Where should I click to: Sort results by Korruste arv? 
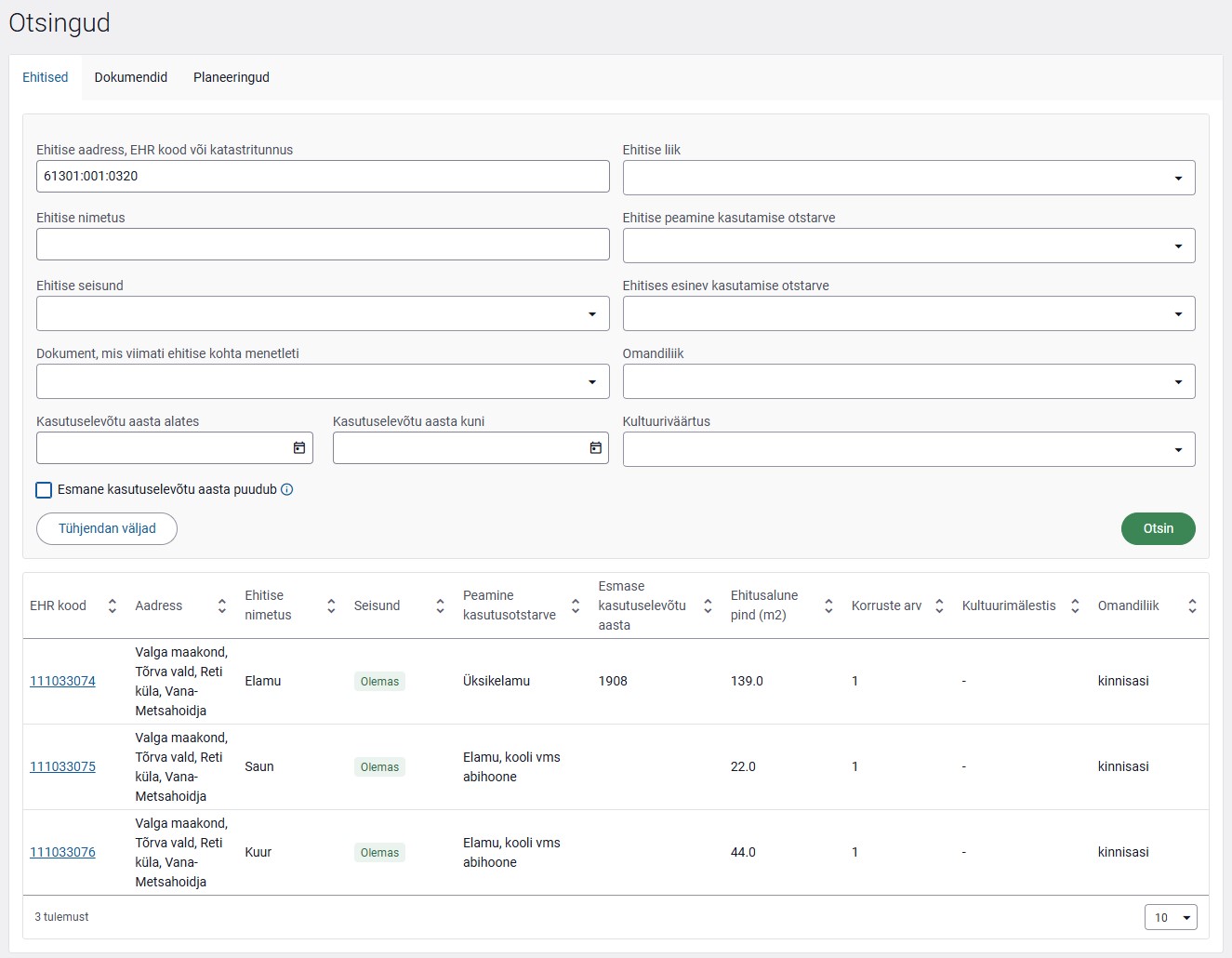[939, 605]
